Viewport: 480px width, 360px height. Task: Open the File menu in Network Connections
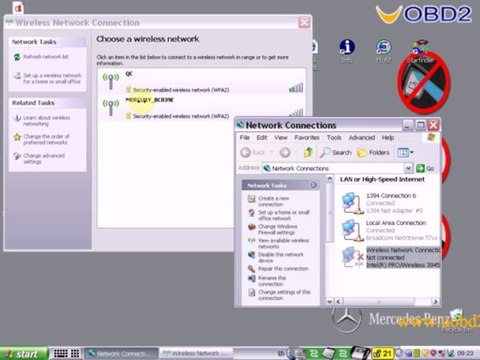click(x=244, y=137)
